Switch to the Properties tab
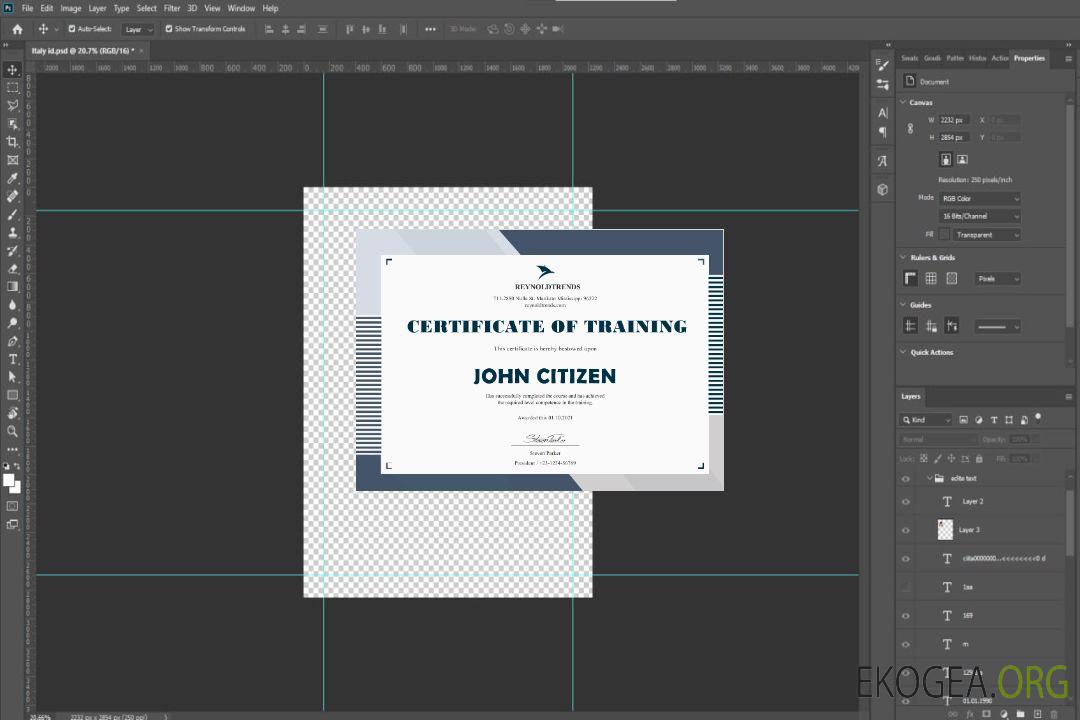The width and height of the screenshot is (1080, 720). coord(1029,58)
